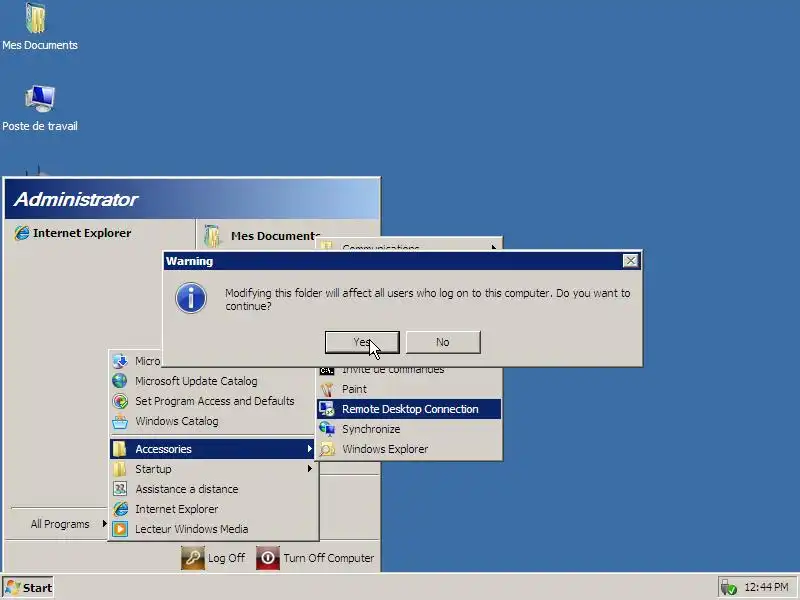Select Lecteur Windows Media menu entry

point(214,529)
